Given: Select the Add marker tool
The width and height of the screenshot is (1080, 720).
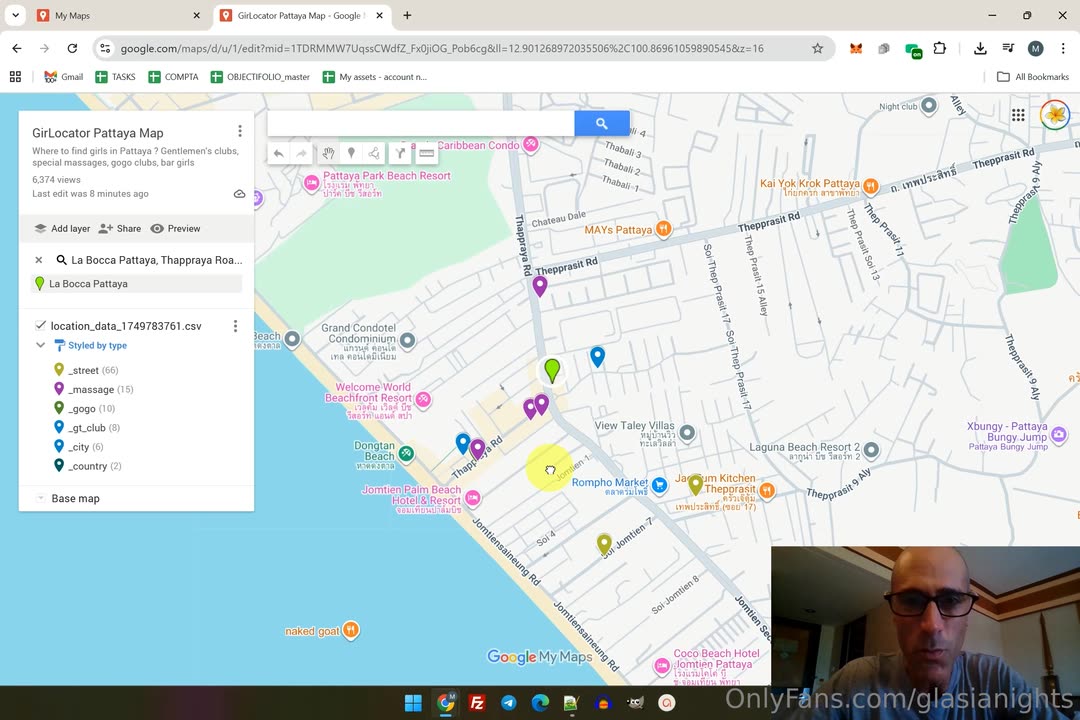Looking at the screenshot, I should 351,153.
